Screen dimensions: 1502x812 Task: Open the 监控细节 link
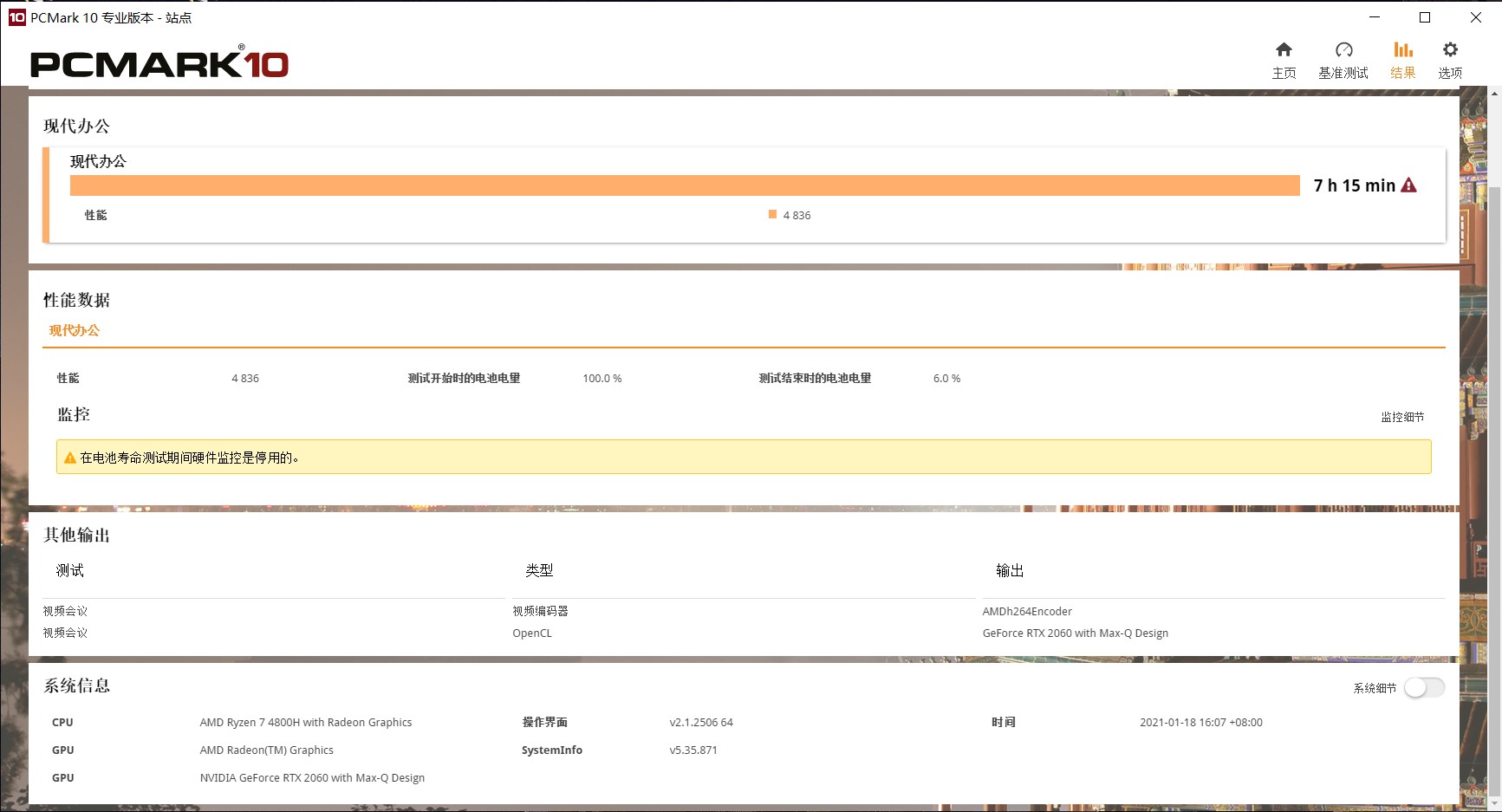[x=1401, y=416]
